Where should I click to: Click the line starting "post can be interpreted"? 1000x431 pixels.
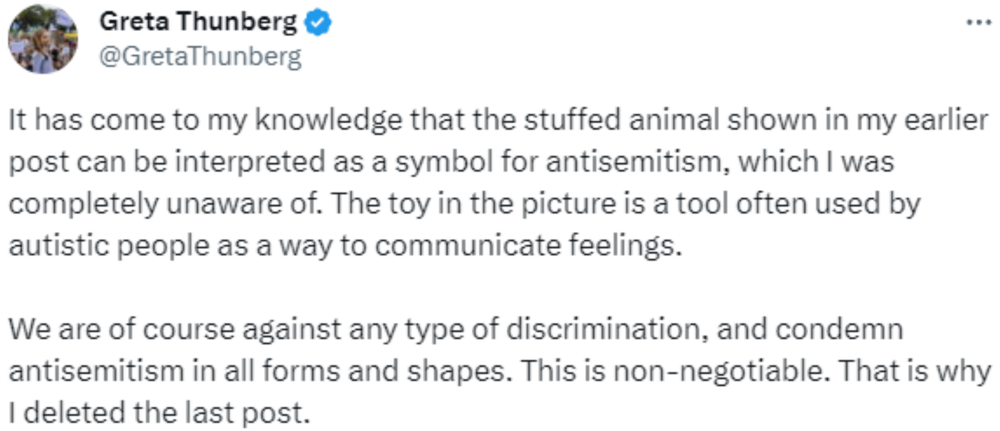click(x=452, y=163)
